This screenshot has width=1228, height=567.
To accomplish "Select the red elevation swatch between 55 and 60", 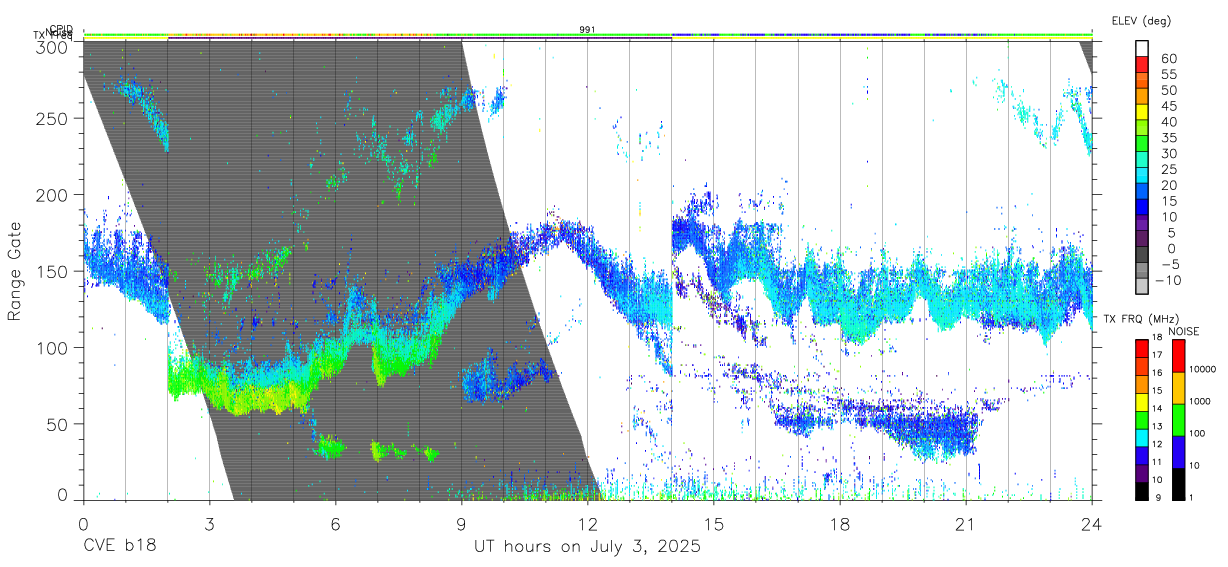I will (x=1143, y=65).
